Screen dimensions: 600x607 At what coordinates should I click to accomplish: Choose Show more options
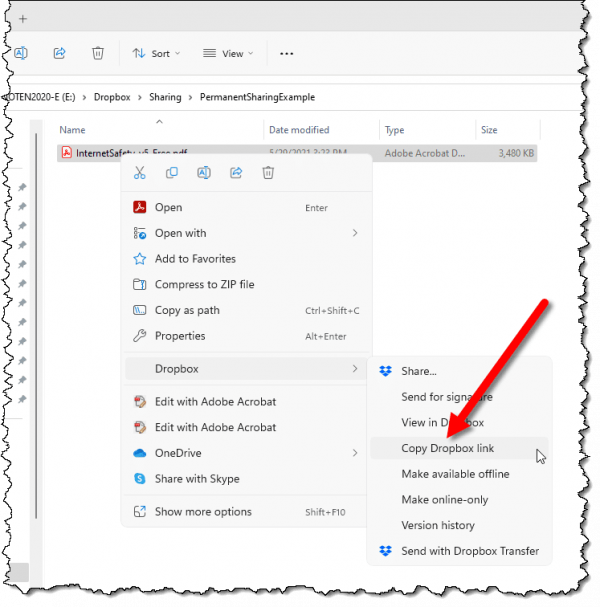(x=246, y=512)
